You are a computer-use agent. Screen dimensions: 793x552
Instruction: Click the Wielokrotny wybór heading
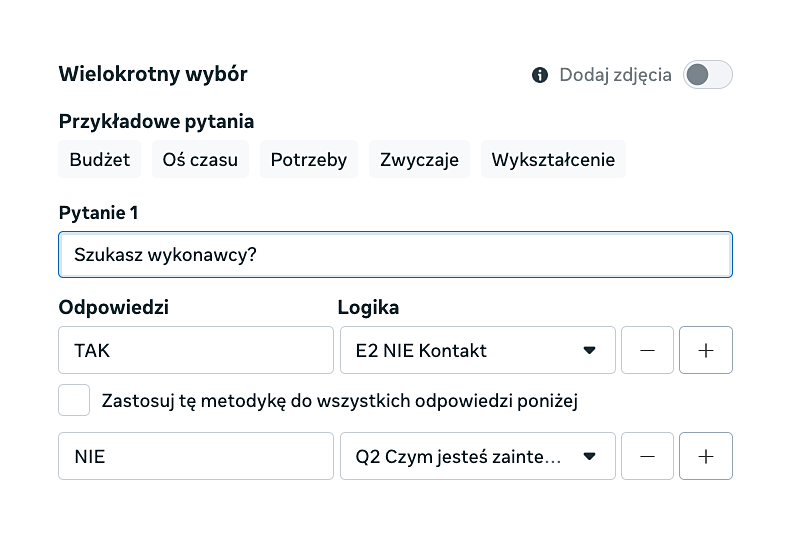click(153, 74)
